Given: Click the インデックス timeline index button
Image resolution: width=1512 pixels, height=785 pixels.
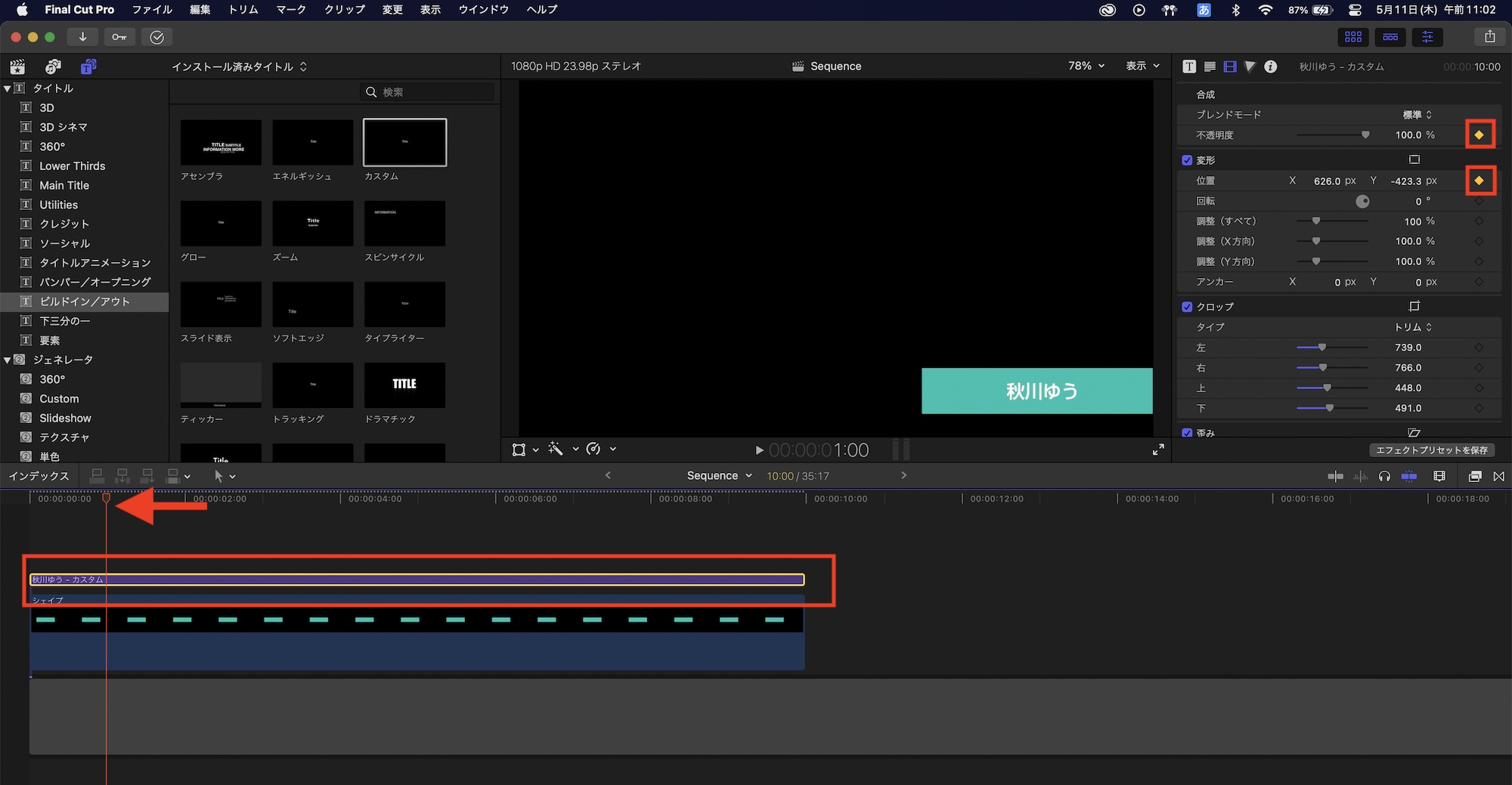Looking at the screenshot, I should pos(39,476).
